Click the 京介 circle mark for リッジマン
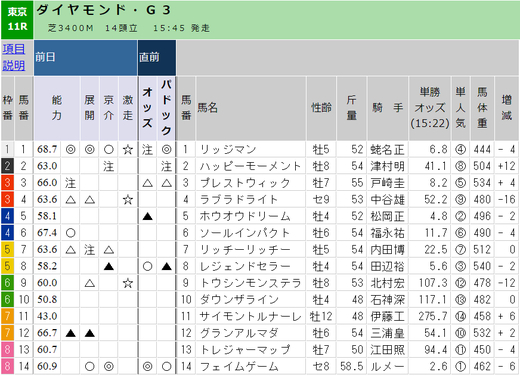This screenshot has height=375, width=520. 109,149
